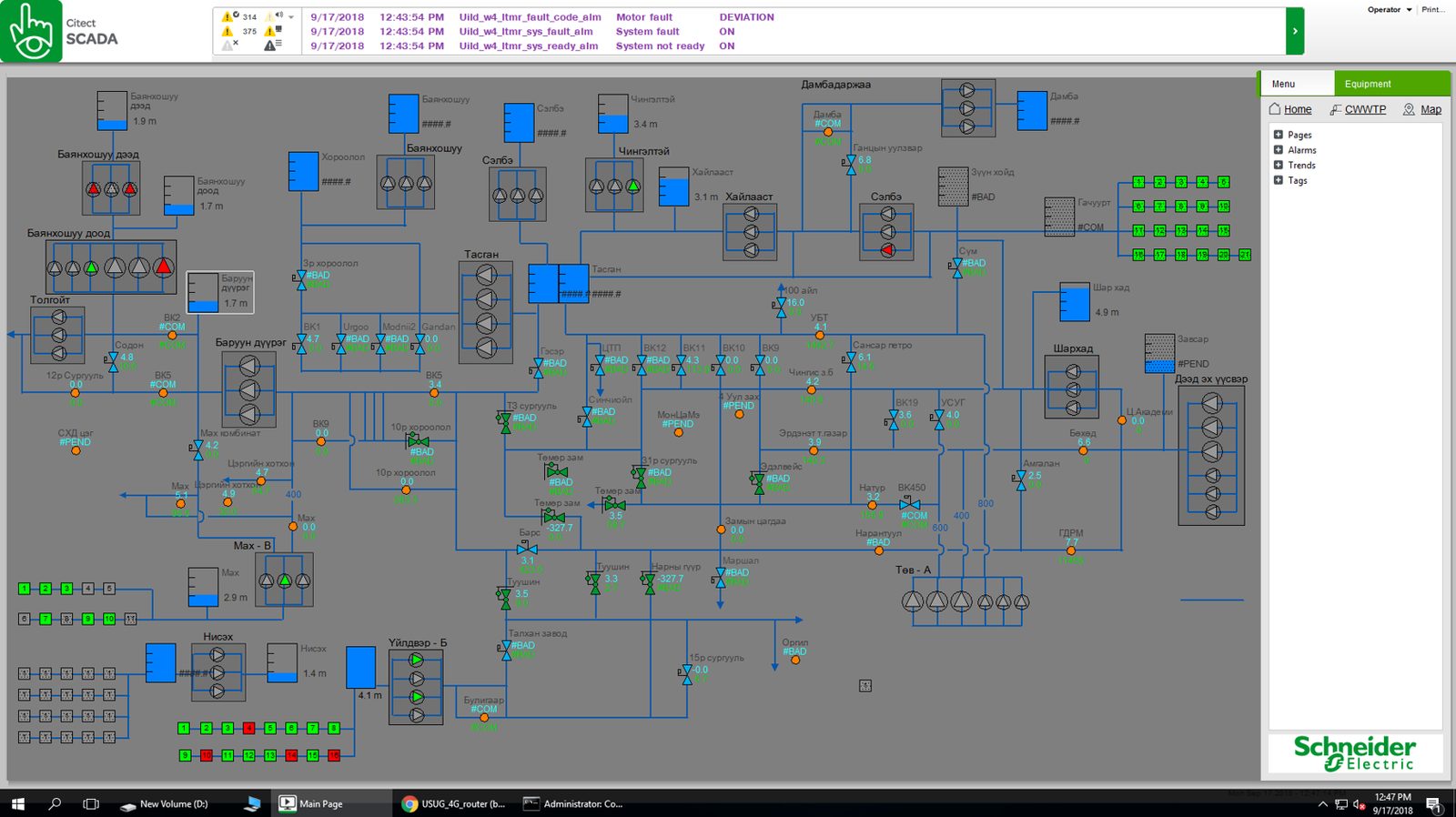Switch to the Menu tab
The image size is (1456, 817).
pos(1297,84)
